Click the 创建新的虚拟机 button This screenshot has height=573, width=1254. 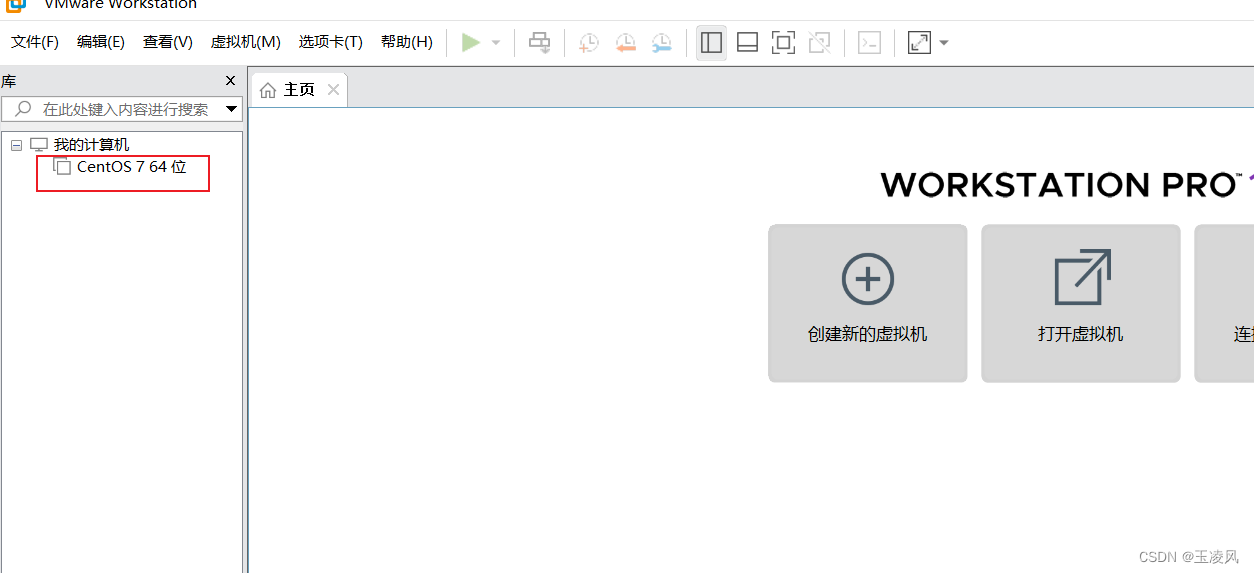tap(868, 303)
